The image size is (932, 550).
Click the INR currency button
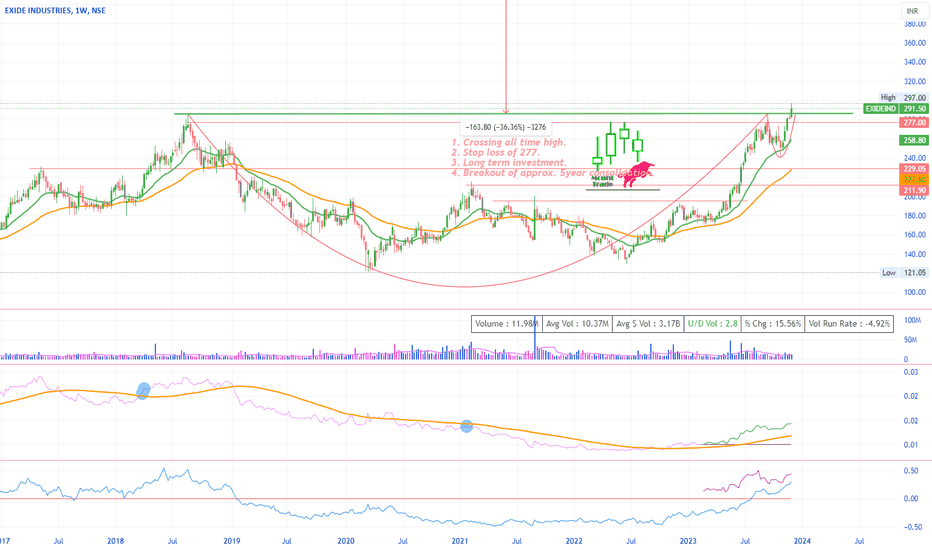tap(912, 11)
